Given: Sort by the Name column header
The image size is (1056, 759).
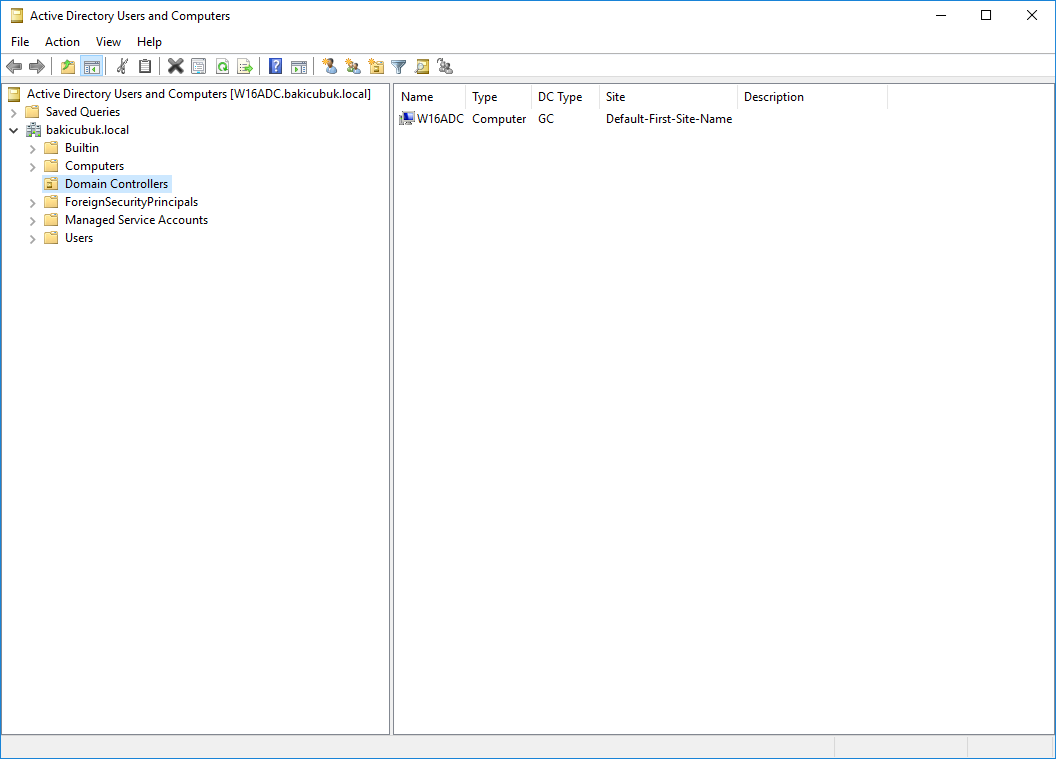Looking at the screenshot, I should coord(430,97).
